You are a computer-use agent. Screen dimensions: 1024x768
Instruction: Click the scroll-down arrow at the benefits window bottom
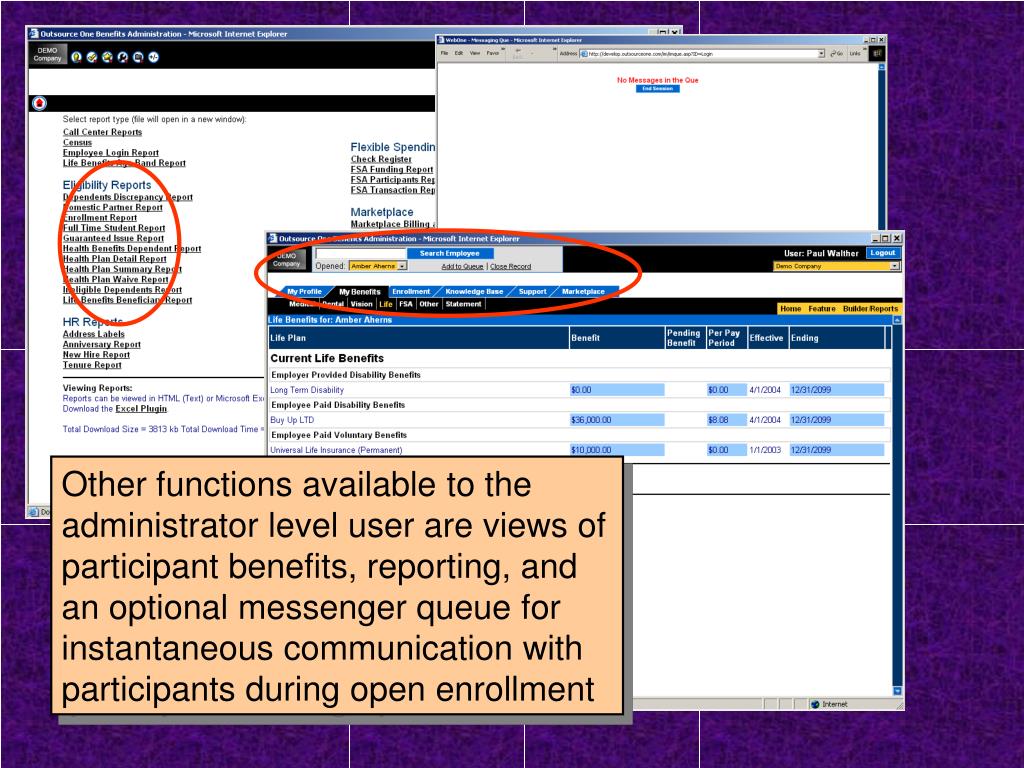point(897,691)
